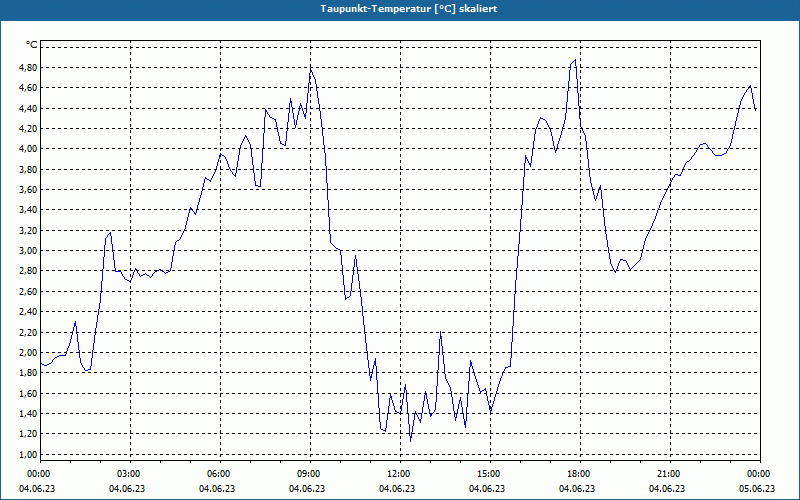Click the 2,60 y-axis value
This screenshot has height=500, width=800.
29,291
